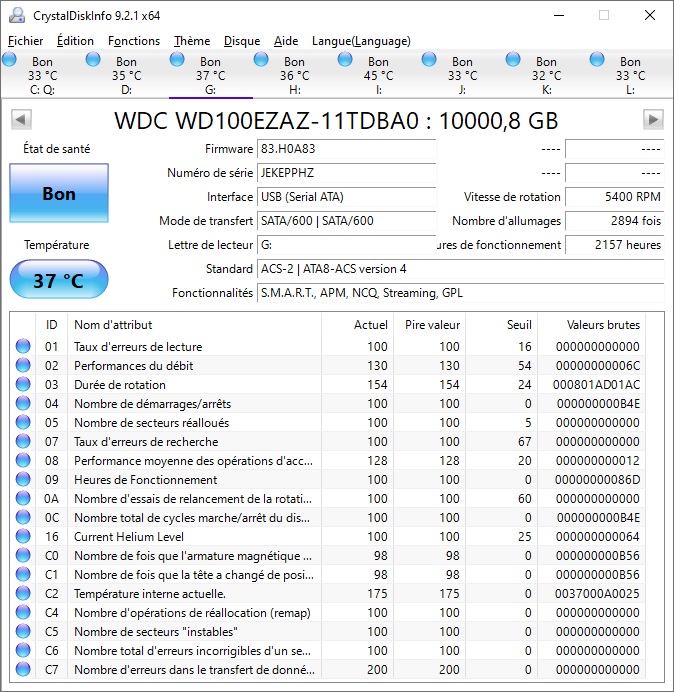
Task: Click status orb for attribute C6
Action: tap(23, 650)
